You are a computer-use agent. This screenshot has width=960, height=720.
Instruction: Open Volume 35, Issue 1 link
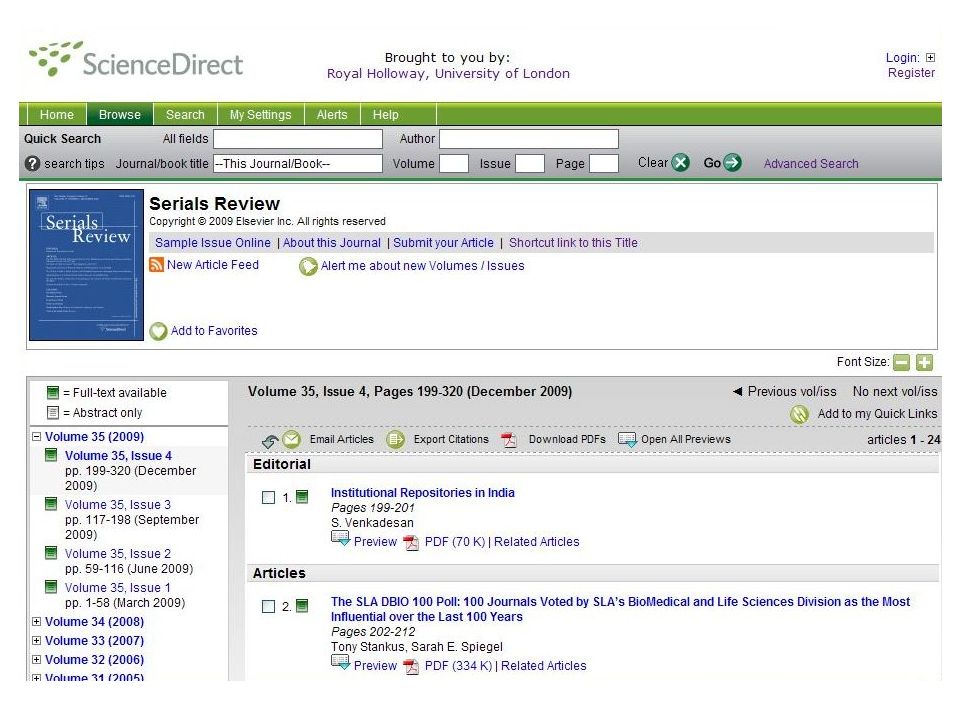point(118,587)
